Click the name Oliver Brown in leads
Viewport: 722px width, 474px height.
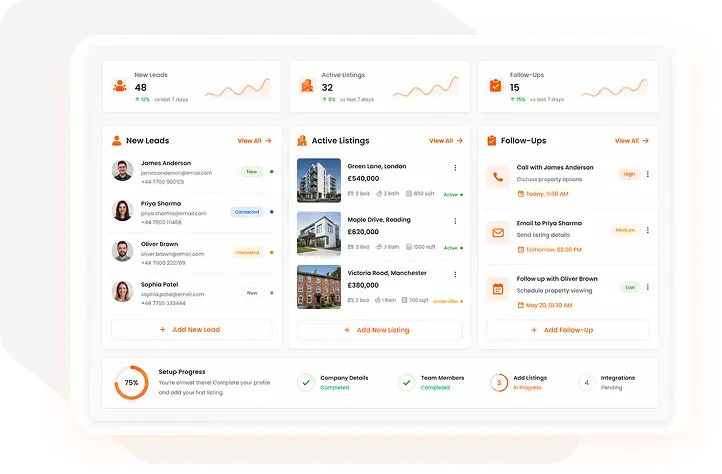point(159,244)
